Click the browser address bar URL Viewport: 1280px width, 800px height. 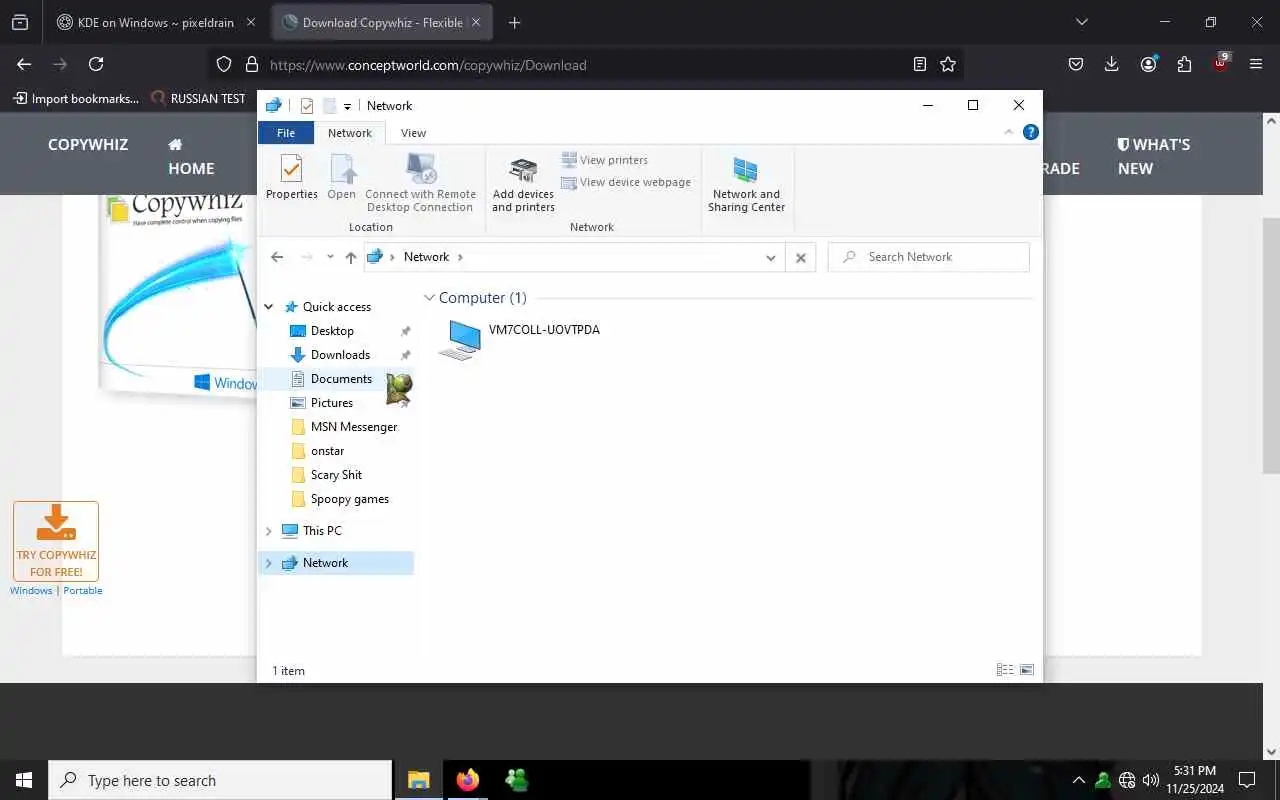coord(428,65)
